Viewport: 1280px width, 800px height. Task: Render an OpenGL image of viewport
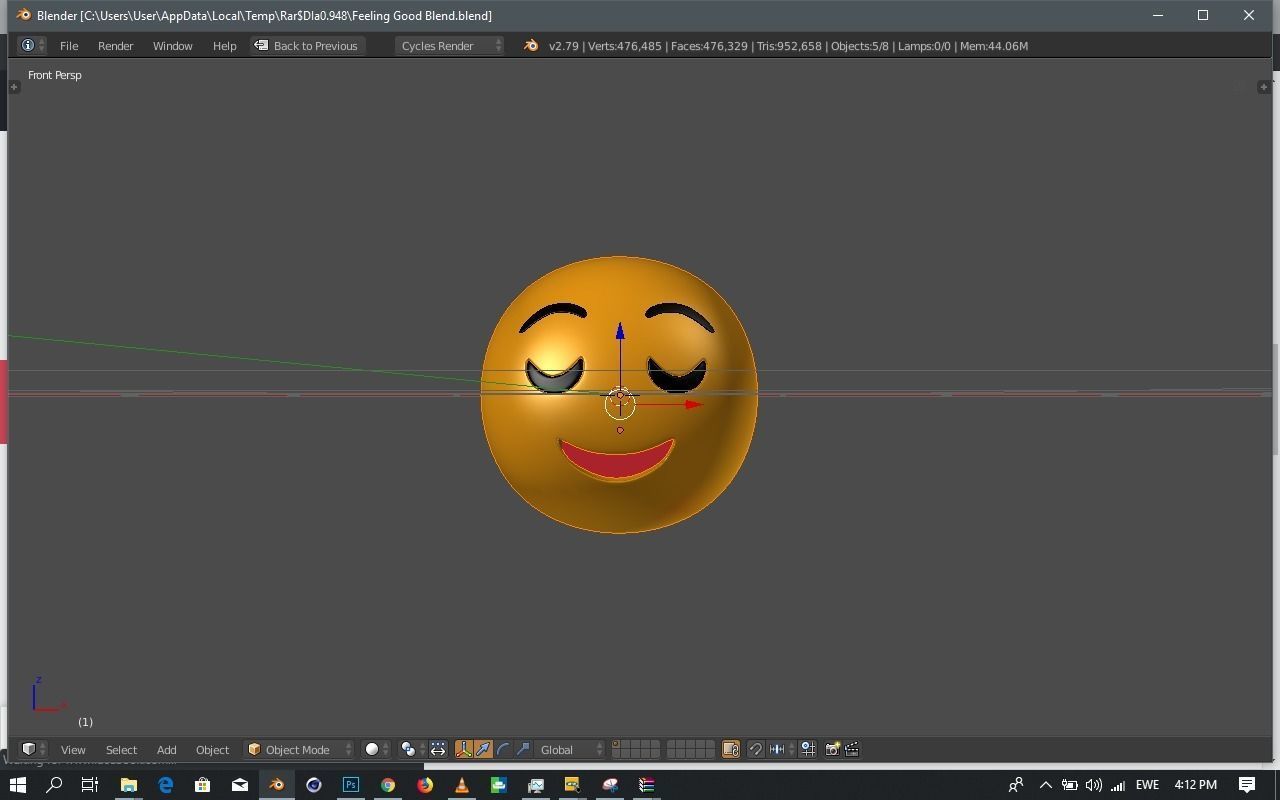point(832,749)
